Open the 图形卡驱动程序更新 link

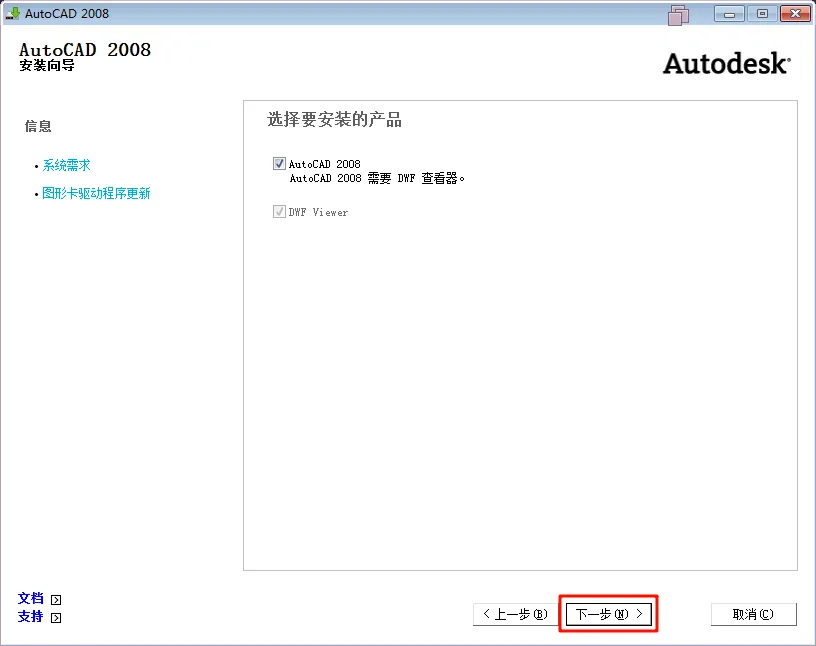click(x=96, y=193)
